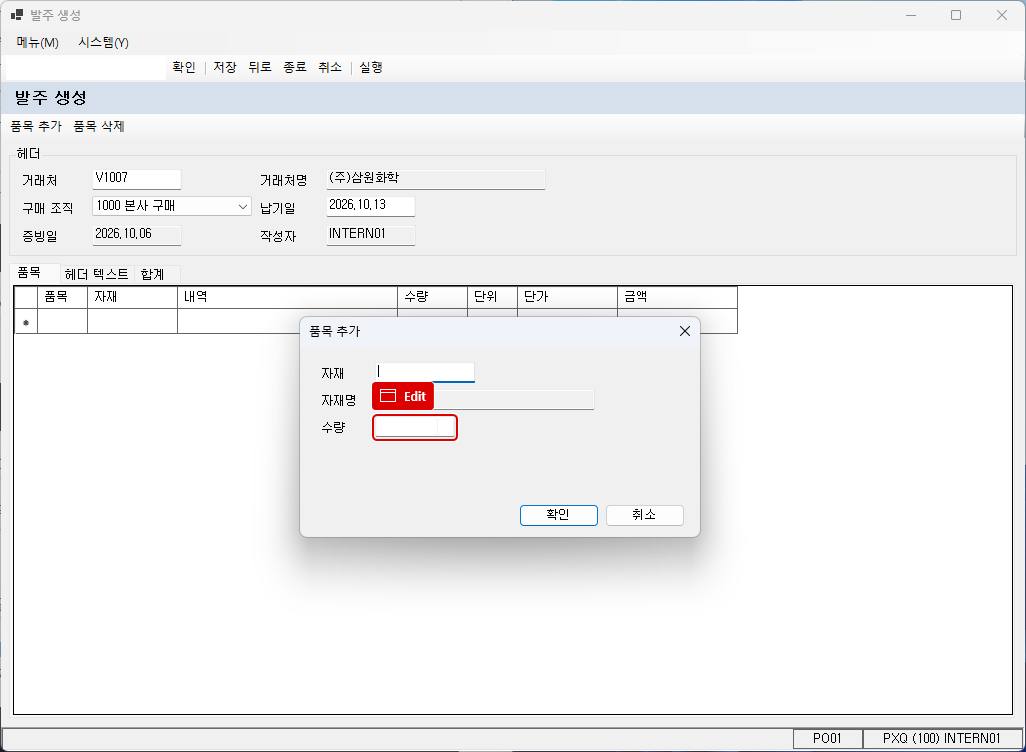Maximize the 발주 생성 window
Screen dimensions: 1026x752
coord(956,15)
